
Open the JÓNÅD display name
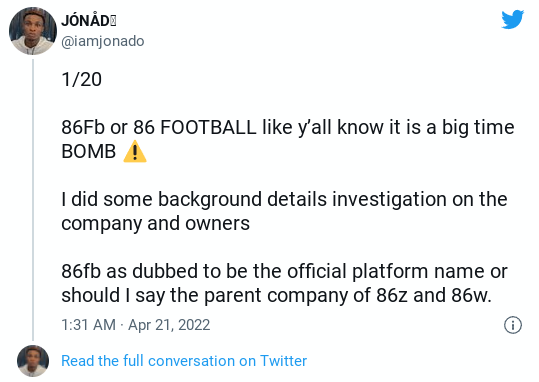click(x=89, y=20)
